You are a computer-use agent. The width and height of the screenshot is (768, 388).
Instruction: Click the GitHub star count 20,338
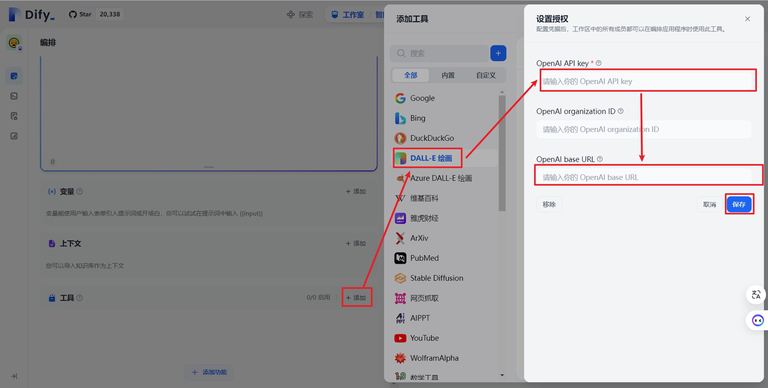(x=110, y=15)
